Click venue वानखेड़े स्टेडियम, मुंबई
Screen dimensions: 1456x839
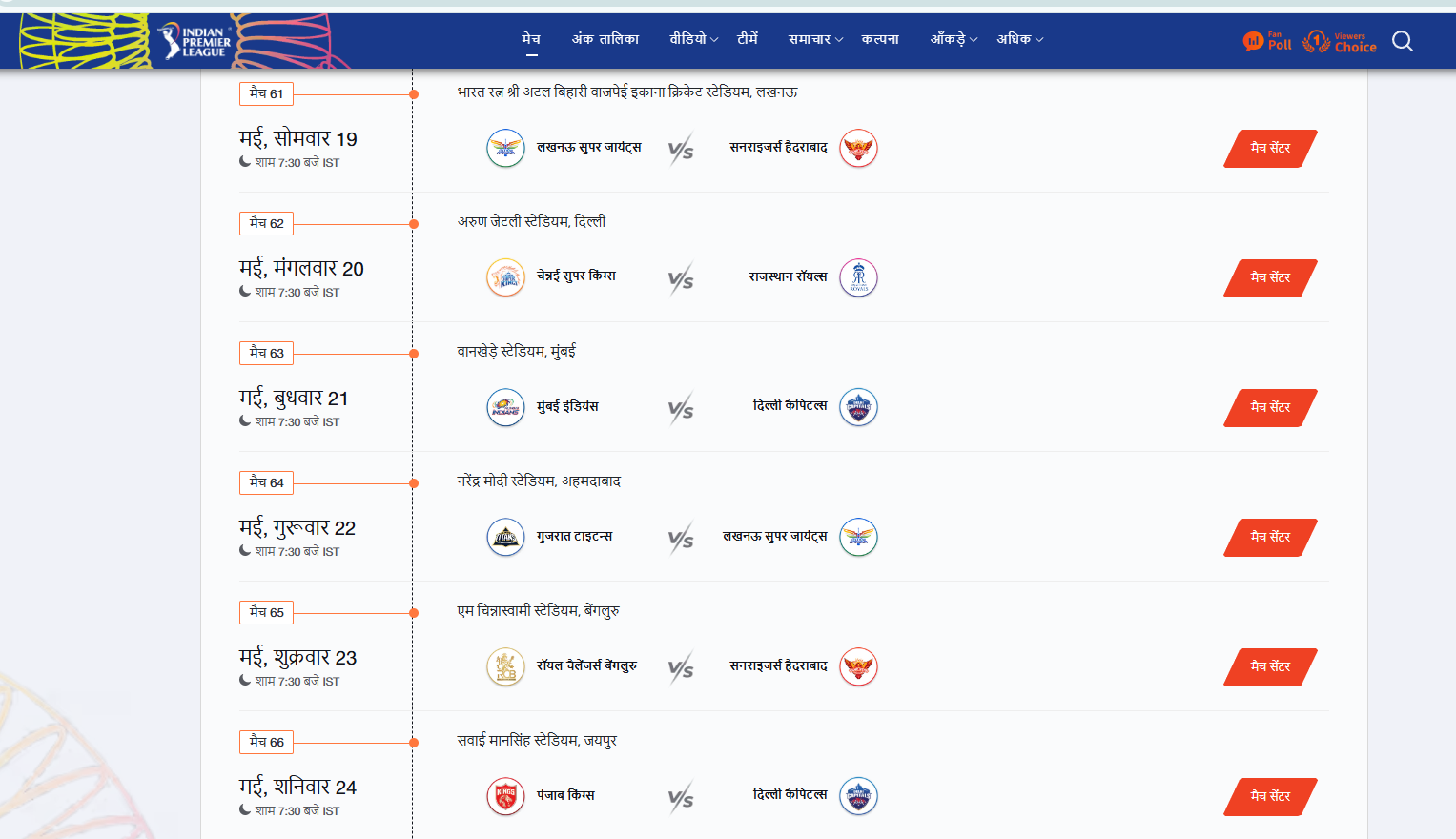click(x=516, y=352)
